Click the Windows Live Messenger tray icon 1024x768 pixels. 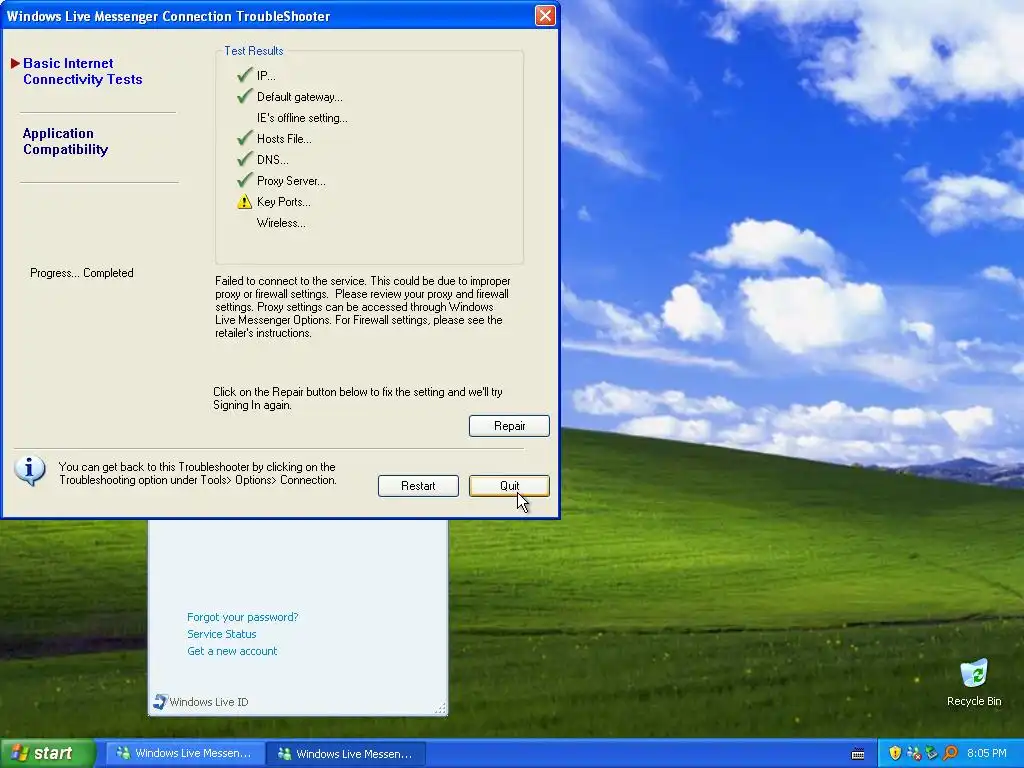(x=914, y=753)
